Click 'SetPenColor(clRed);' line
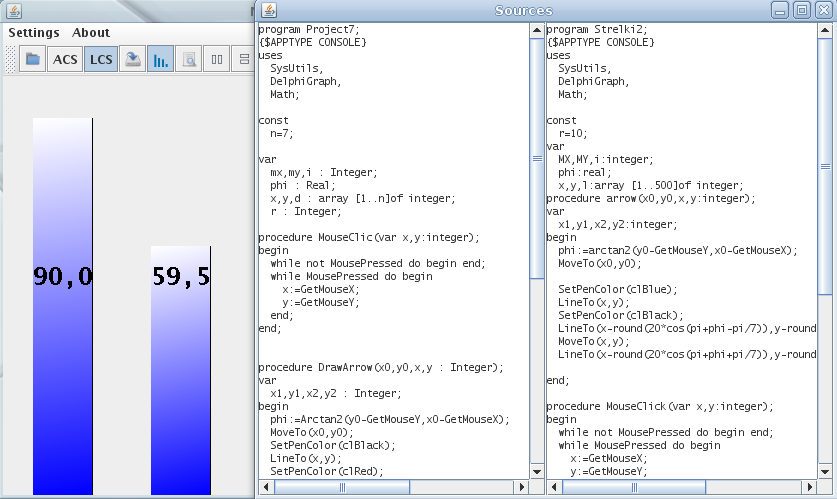Screen dimensions: 837x499 click(327, 471)
